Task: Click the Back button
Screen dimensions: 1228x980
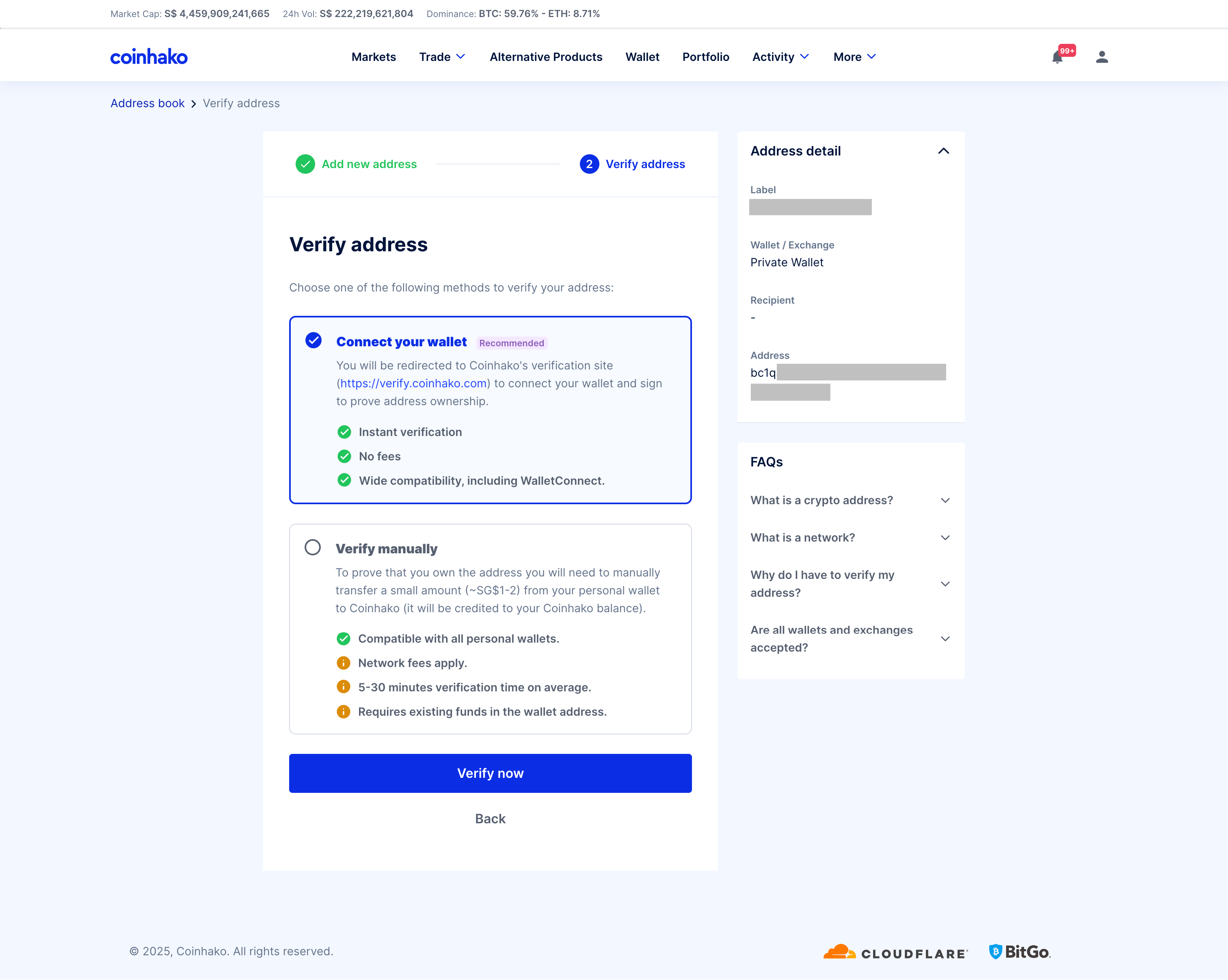Action: pos(491,819)
